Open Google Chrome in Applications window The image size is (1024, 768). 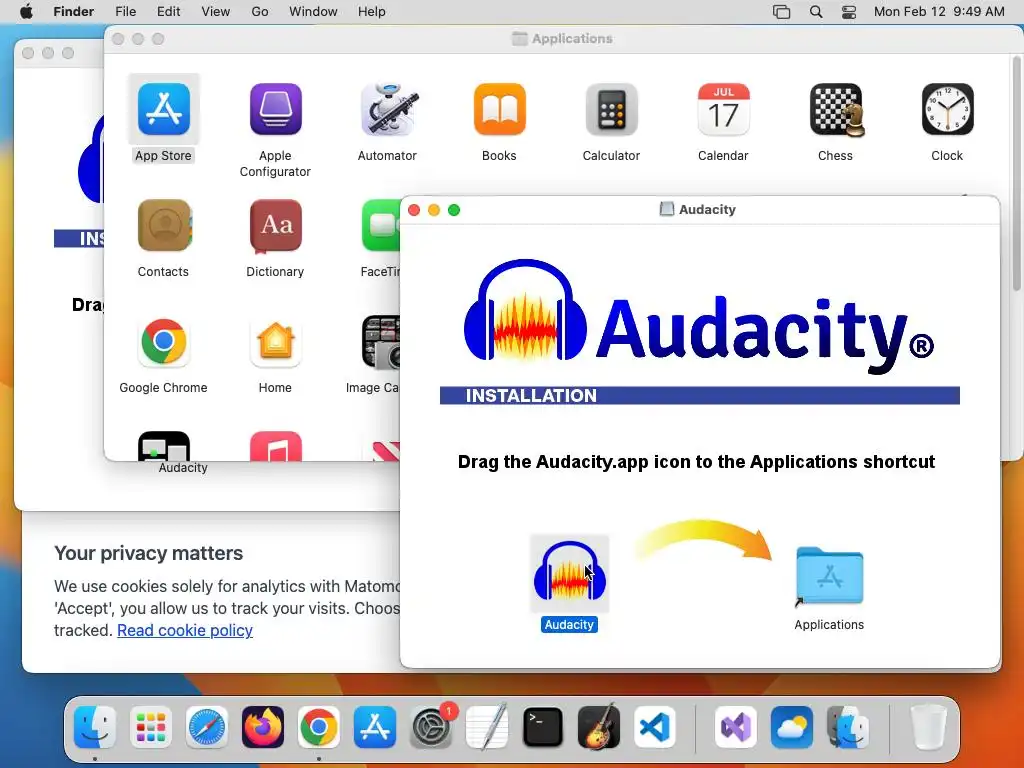tap(164, 342)
